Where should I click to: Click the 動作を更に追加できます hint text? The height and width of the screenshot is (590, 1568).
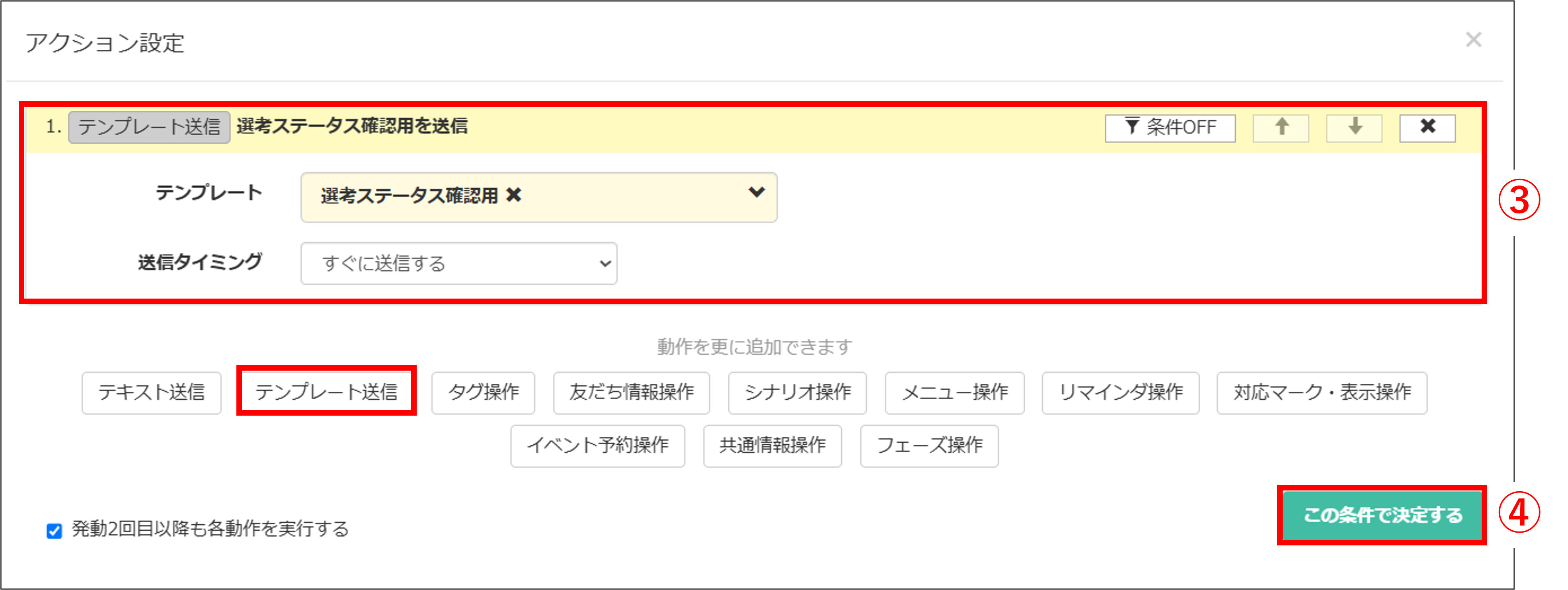tap(755, 347)
